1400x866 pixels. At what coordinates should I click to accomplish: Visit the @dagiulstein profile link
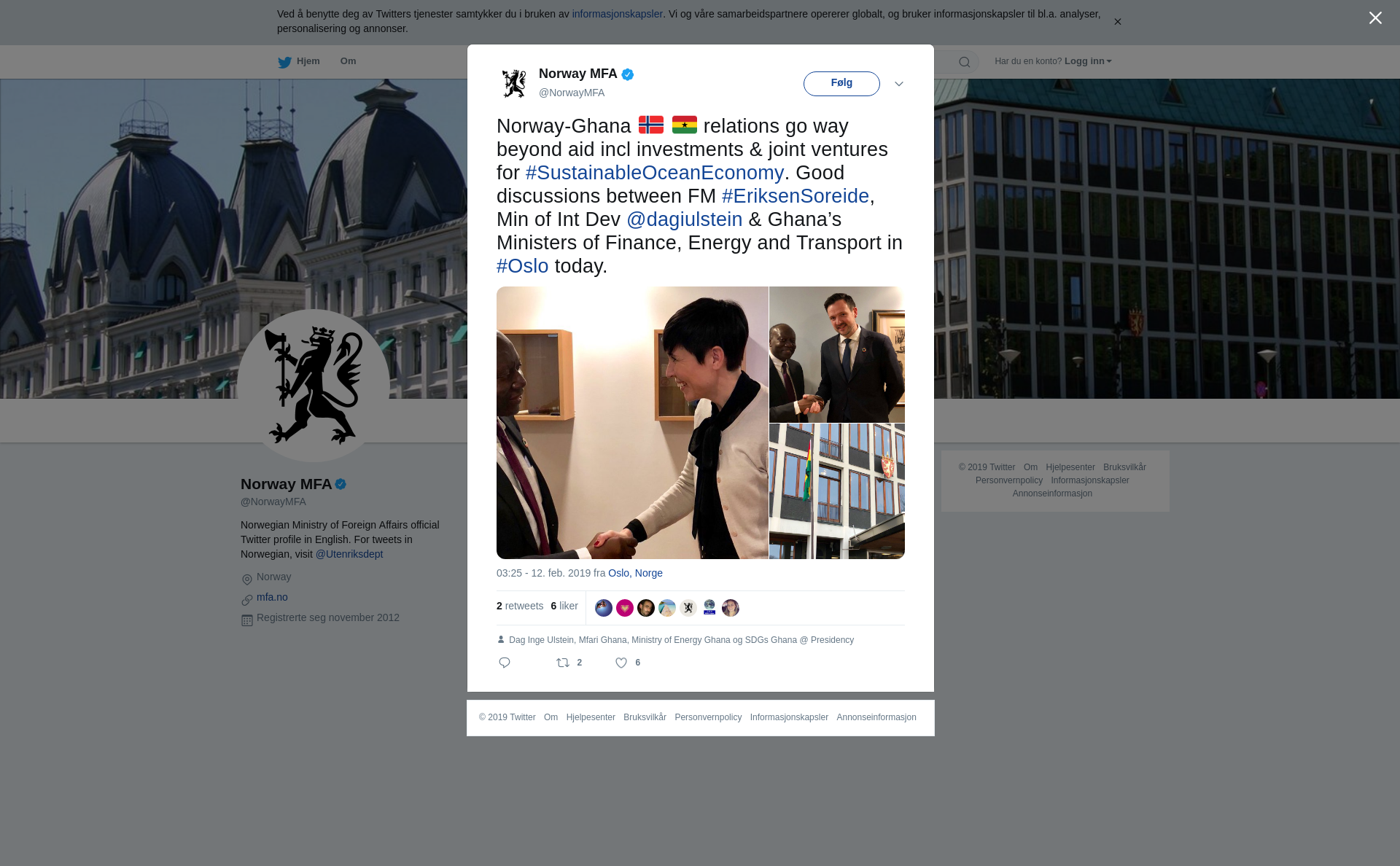pyautogui.click(x=685, y=219)
